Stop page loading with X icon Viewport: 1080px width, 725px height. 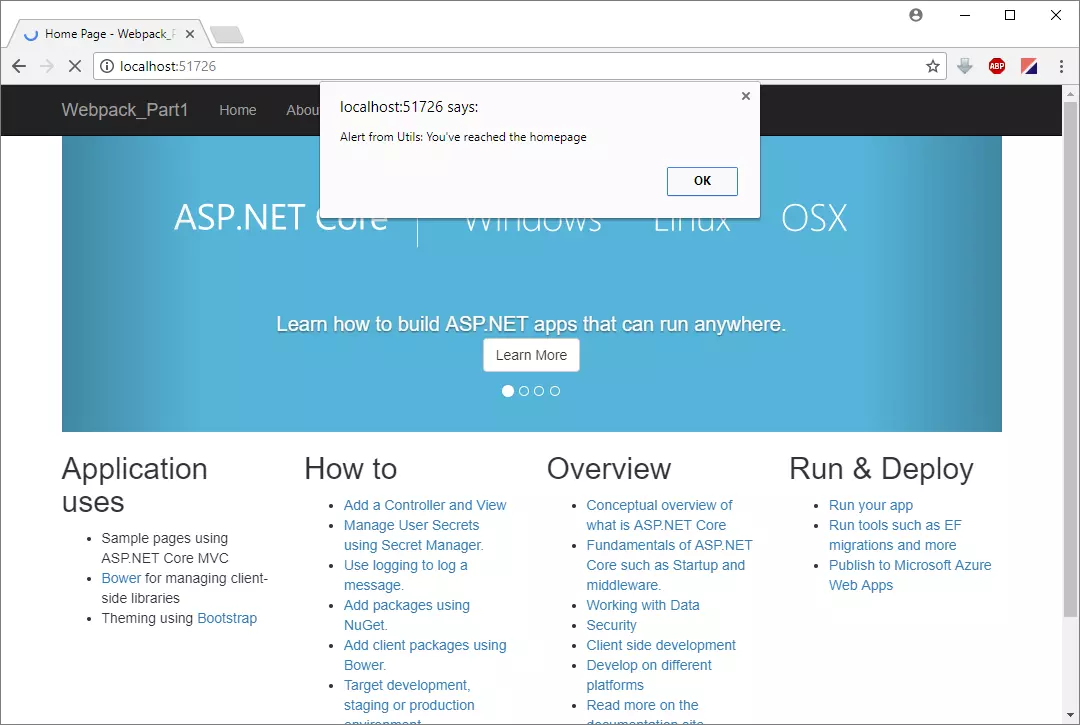click(75, 66)
